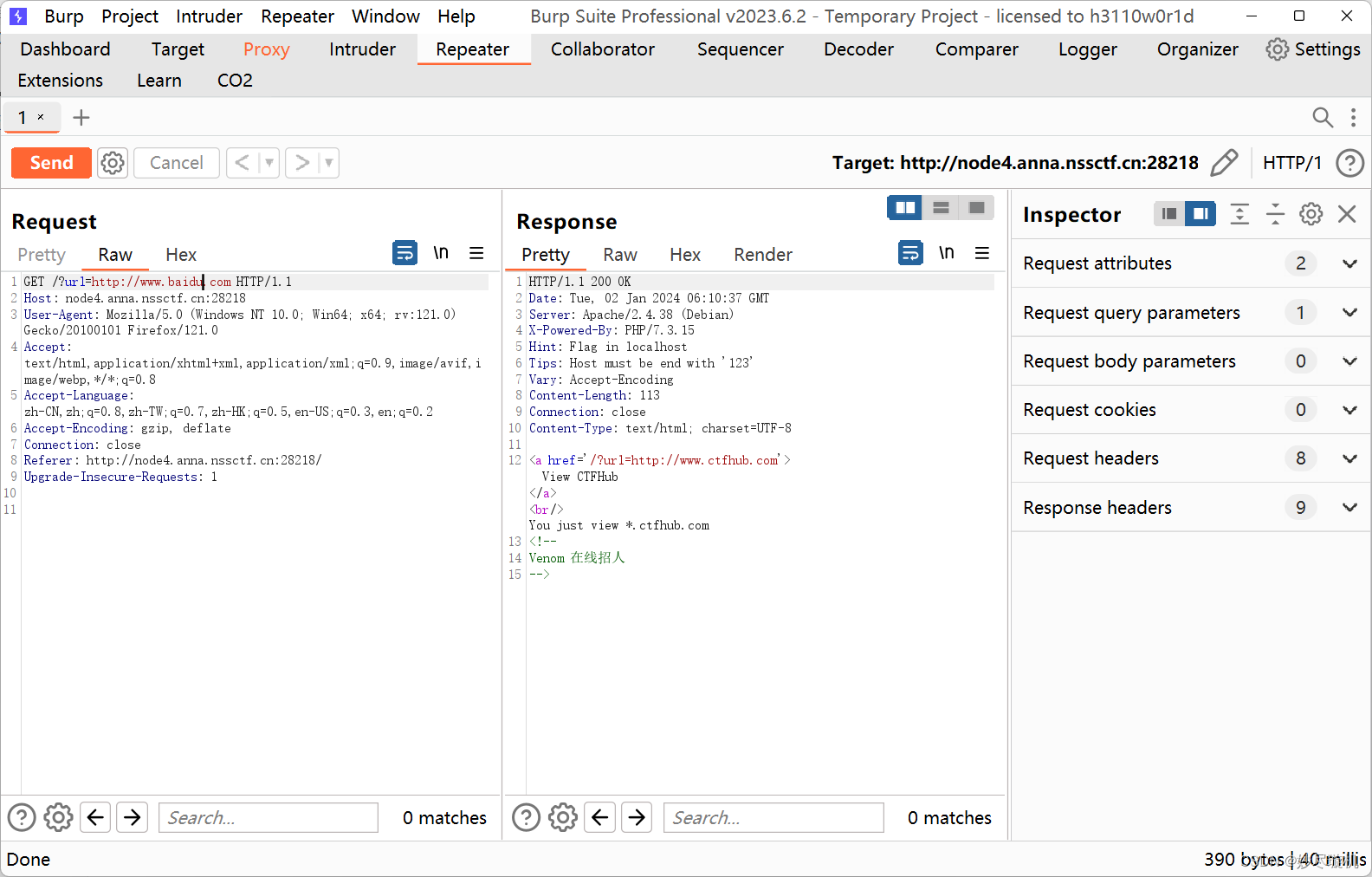Switch to the Logger tab
Image resolution: width=1372 pixels, height=877 pixels.
[1087, 49]
